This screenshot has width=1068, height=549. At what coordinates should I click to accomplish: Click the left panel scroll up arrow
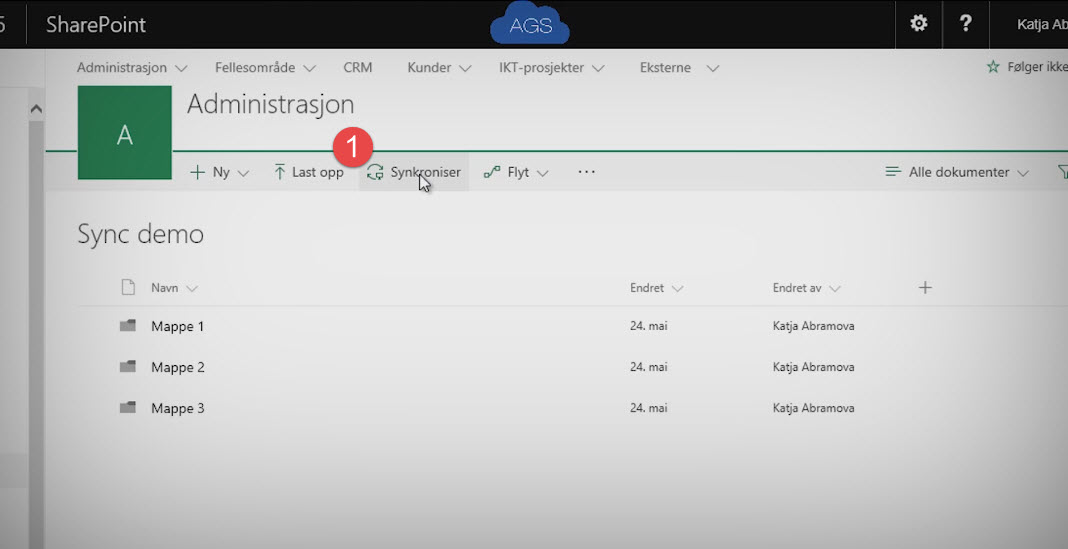coord(36,108)
